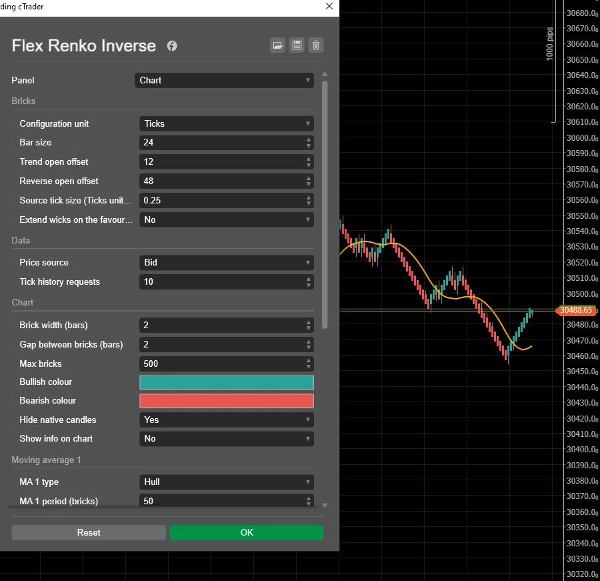Close the indicator settings dialog
The image size is (600, 581).
click(329, 6)
